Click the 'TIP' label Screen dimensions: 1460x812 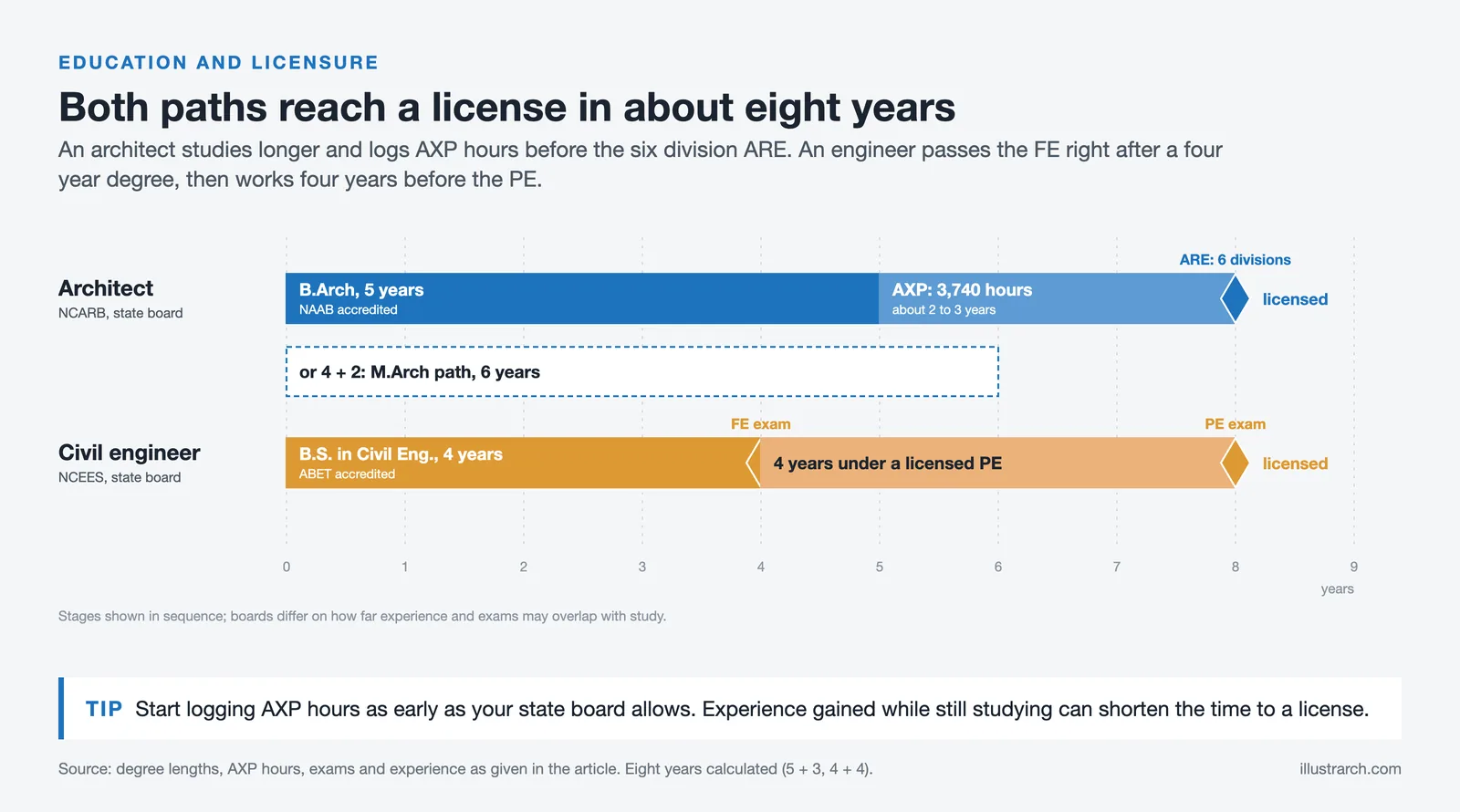[x=104, y=709]
